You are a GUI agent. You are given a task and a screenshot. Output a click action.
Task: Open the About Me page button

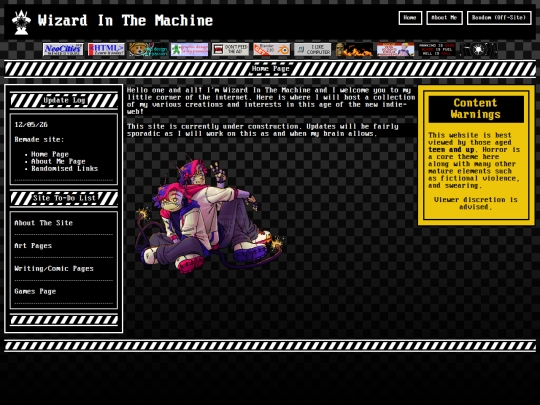(x=444, y=18)
